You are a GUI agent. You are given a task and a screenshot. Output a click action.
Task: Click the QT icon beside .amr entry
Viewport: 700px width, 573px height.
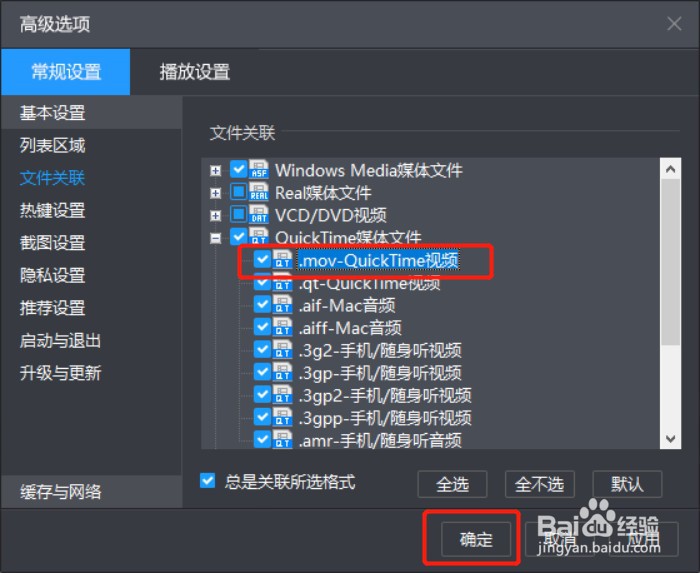pos(283,439)
